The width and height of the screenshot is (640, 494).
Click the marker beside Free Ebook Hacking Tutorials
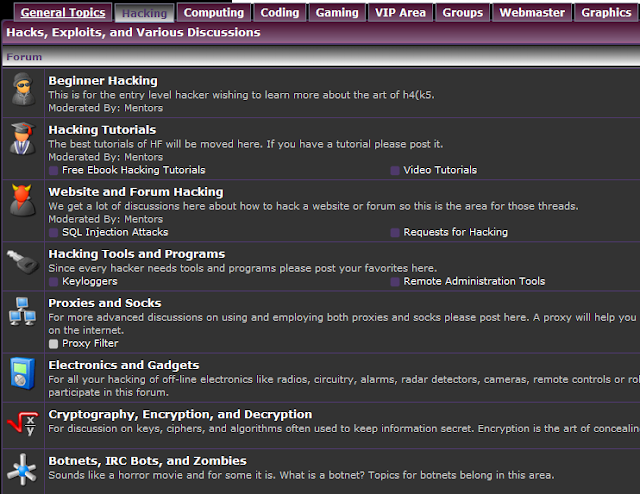tap(53, 170)
